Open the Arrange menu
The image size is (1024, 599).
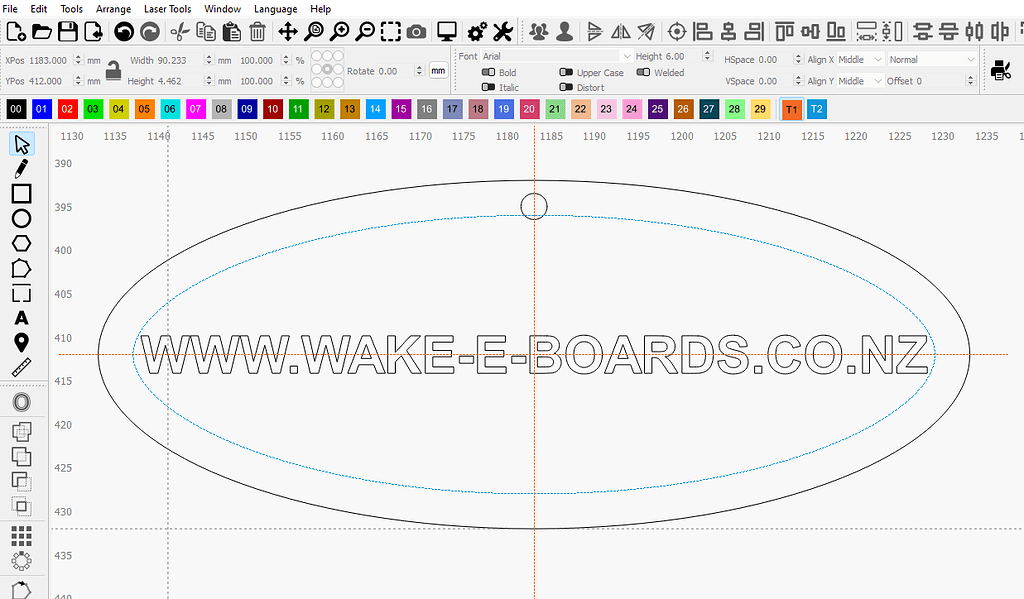click(x=113, y=9)
